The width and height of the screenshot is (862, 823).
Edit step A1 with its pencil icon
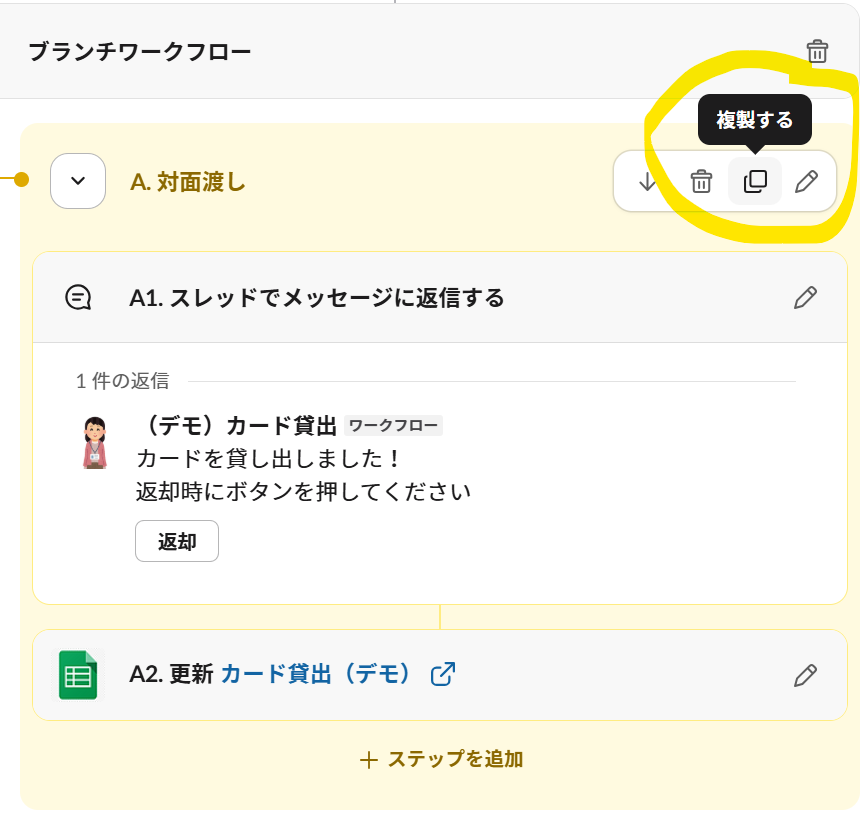(805, 297)
